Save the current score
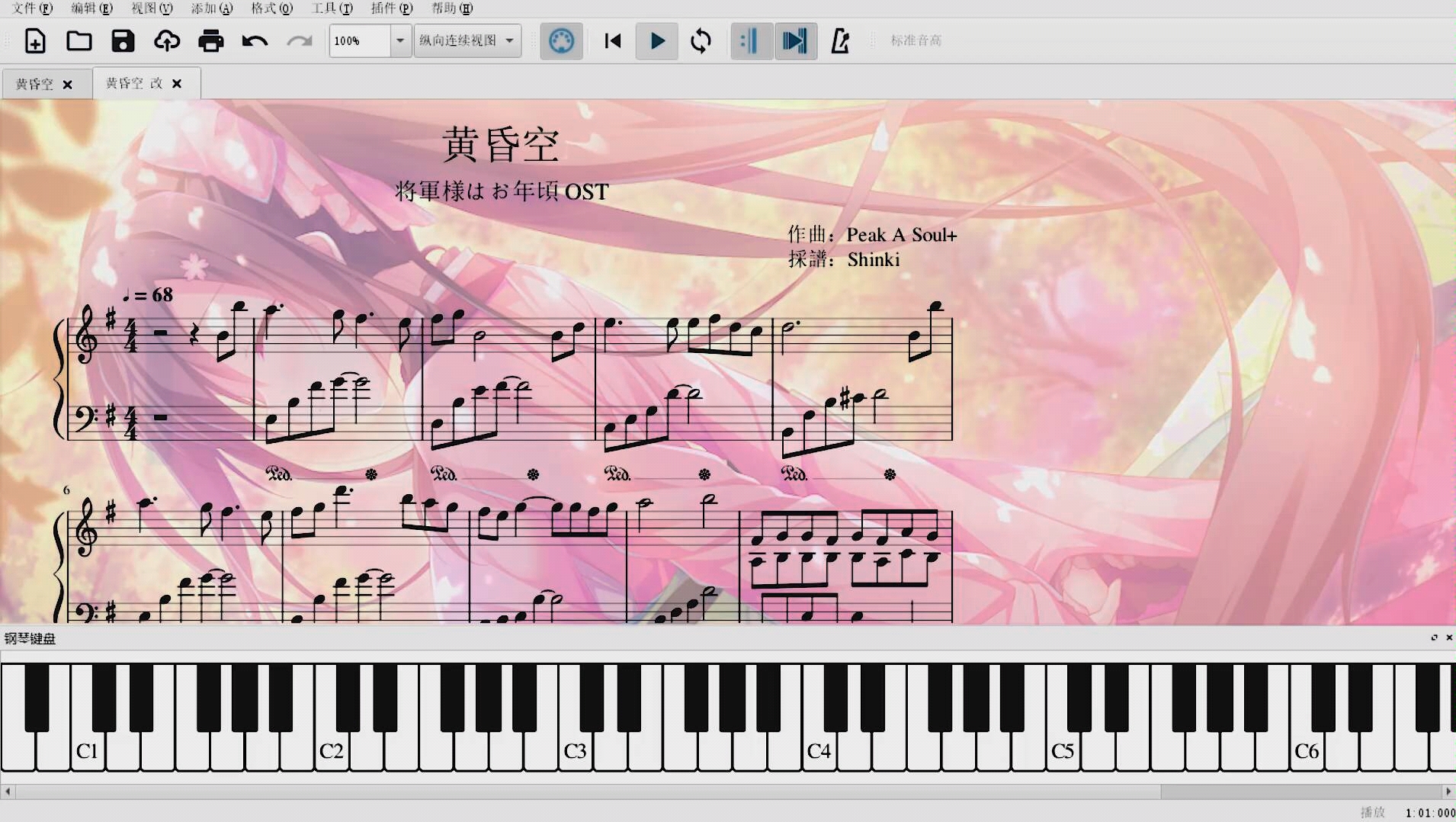Screen dimensions: 1456x822 pyautogui.click(x=123, y=40)
